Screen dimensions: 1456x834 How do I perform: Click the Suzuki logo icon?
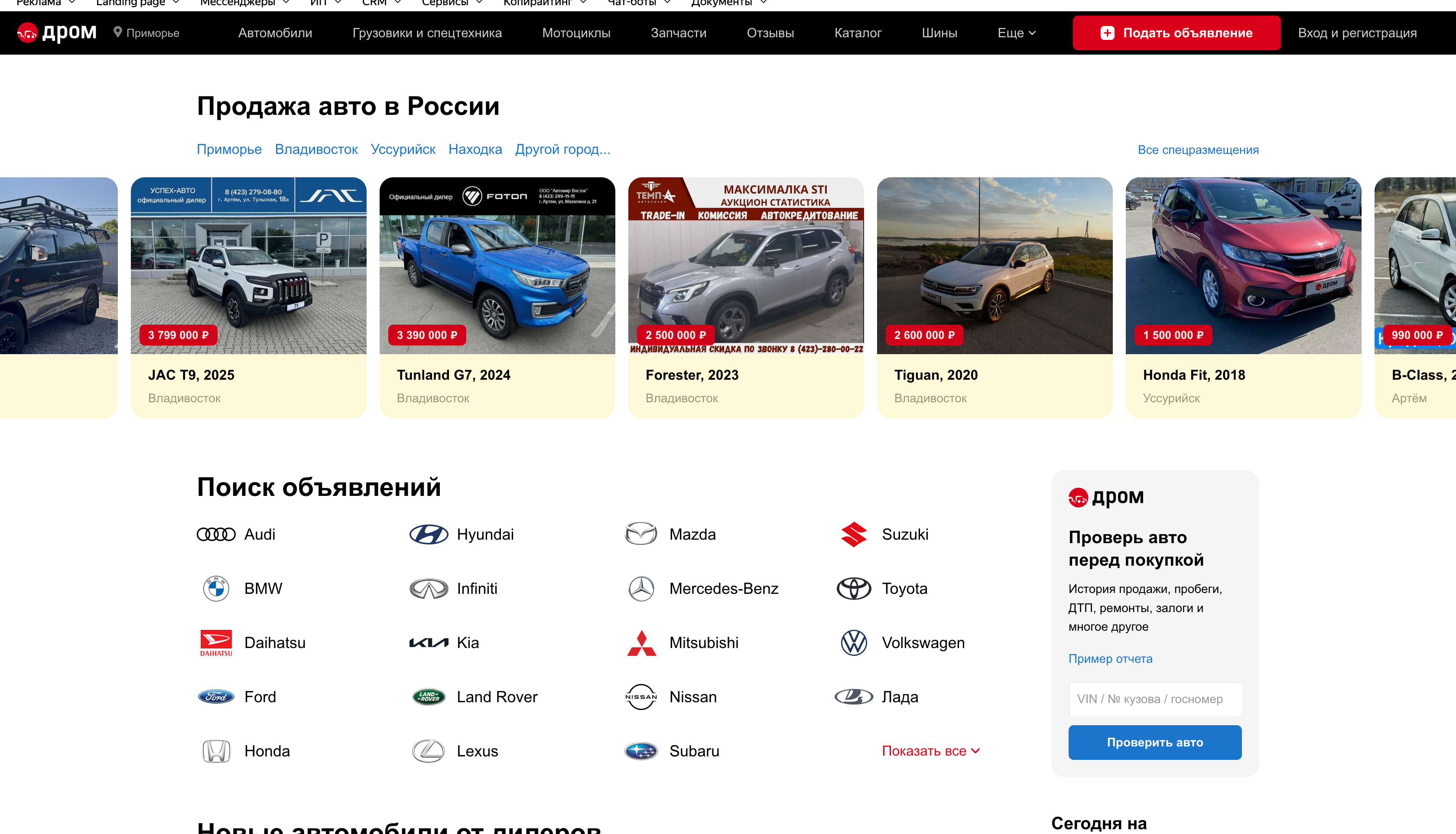[x=854, y=534]
